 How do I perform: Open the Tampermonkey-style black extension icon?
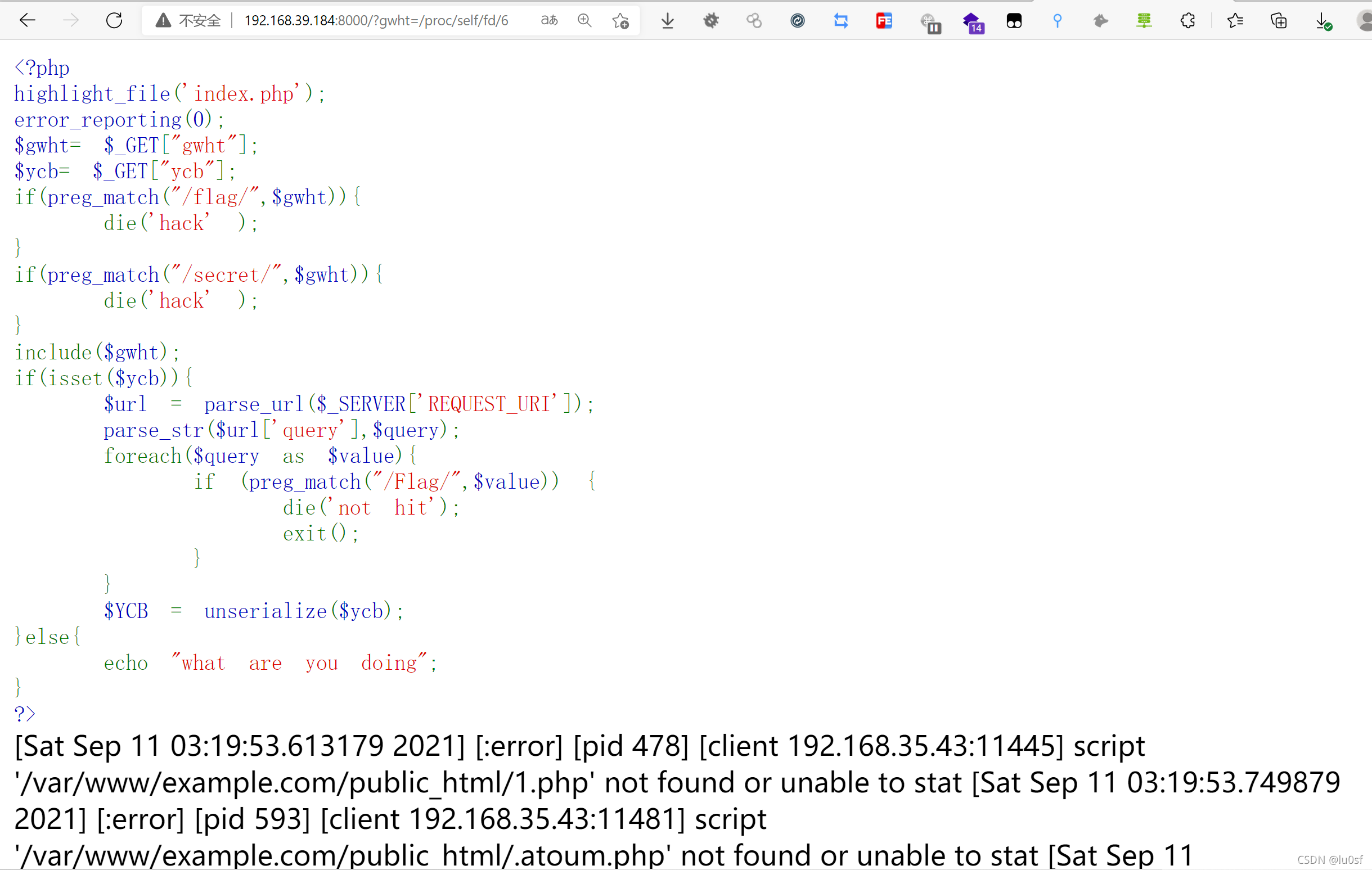1014,21
